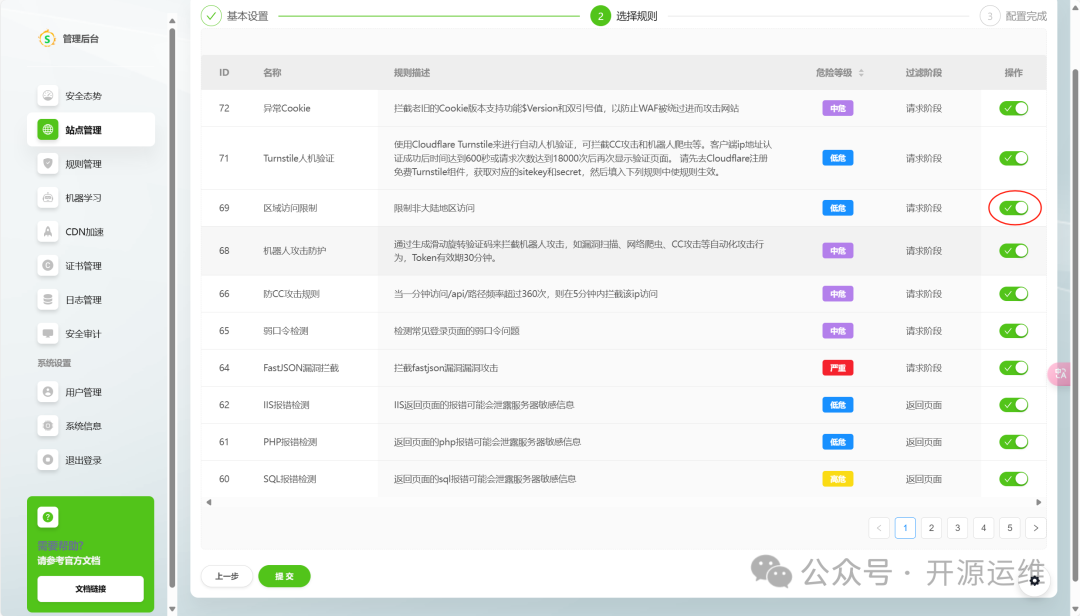Screen dimensions: 1080x616
Task: Click the 文档链接 documentation button
Action: pos(90,589)
